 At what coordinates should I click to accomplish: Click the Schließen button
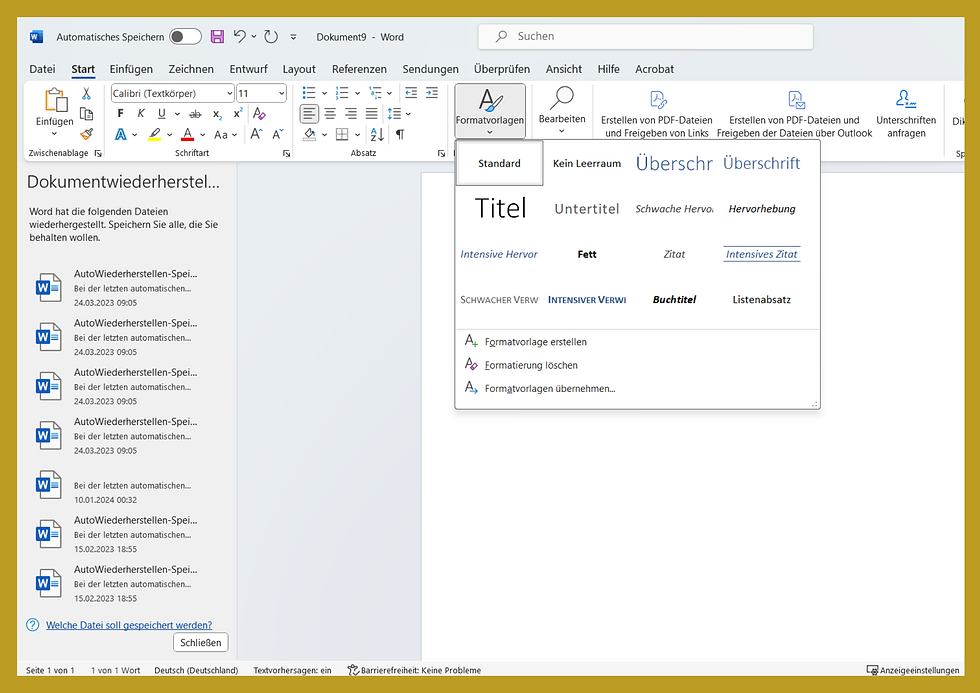click(x=201, y=642)
